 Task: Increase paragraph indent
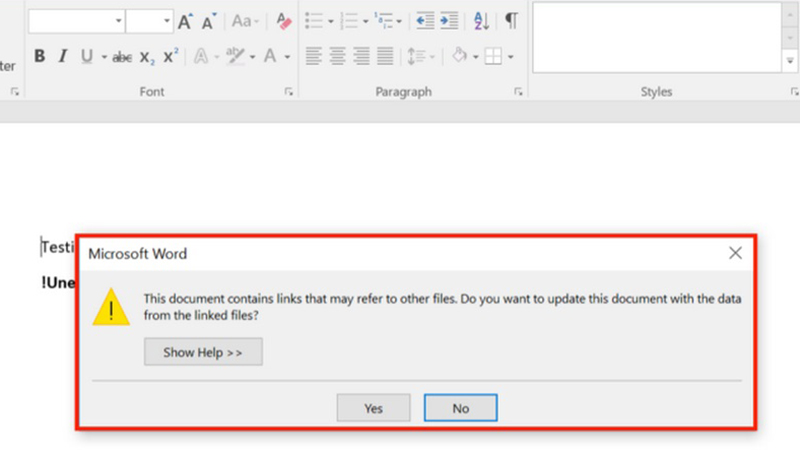(x=449, y=21)
